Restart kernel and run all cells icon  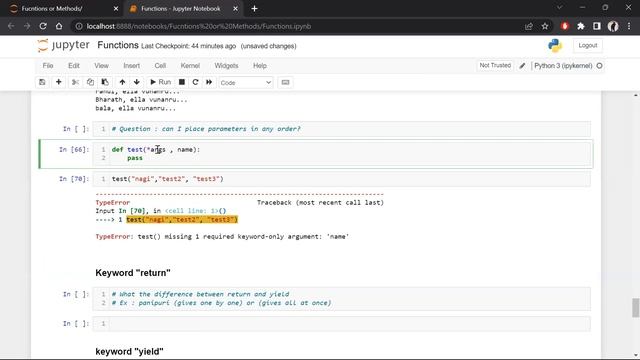209,82
